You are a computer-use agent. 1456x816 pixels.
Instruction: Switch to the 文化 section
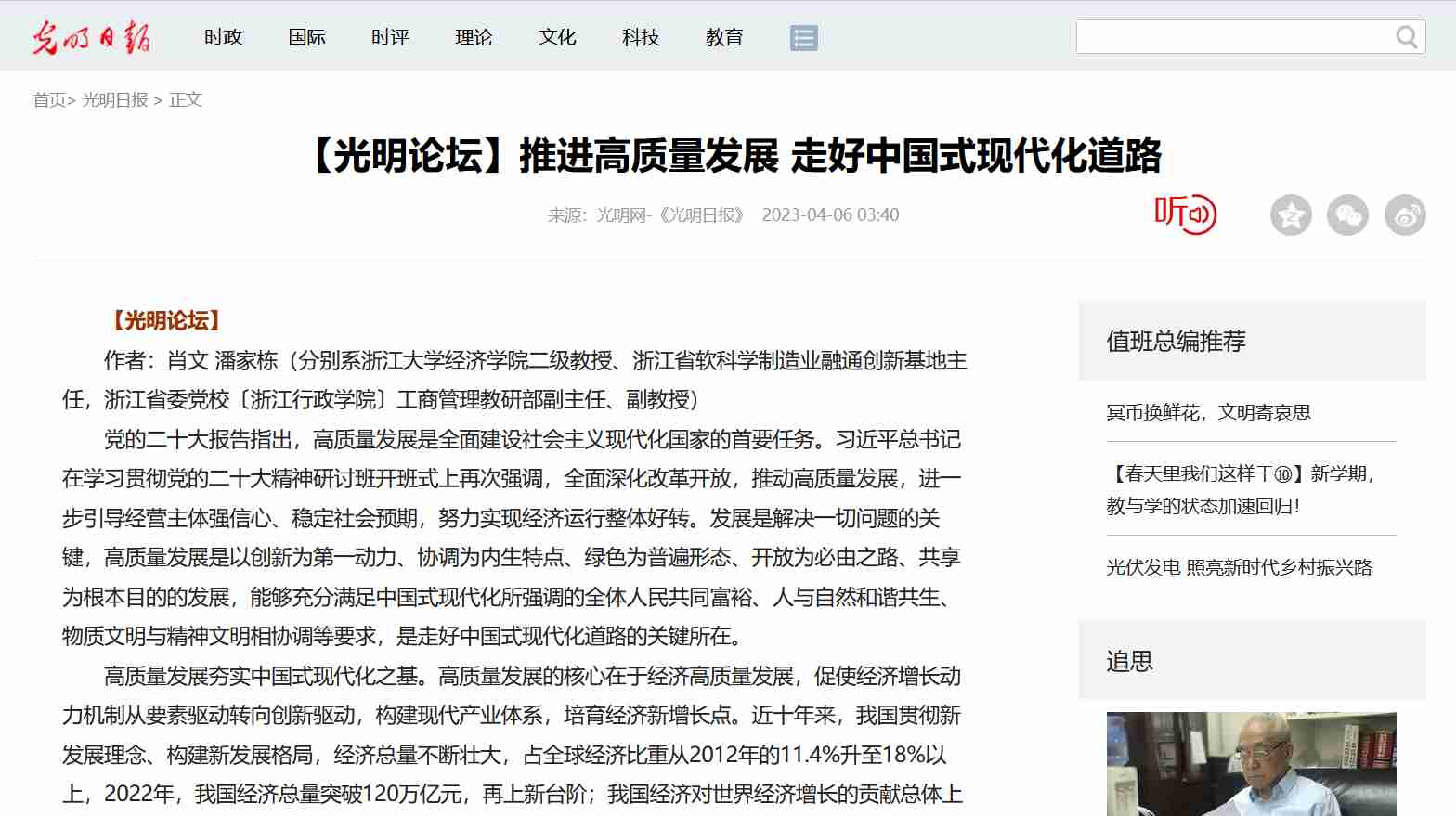(557, 37)
